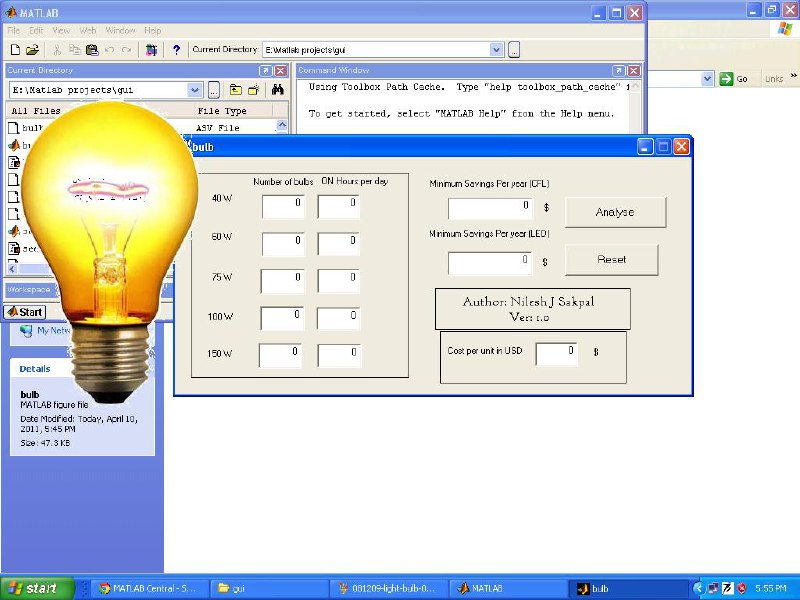Click the Paste clipboard icon in MATLAB toolbar
The width and height of the screenshot is (800, 600).
click(x=92, y=49)
